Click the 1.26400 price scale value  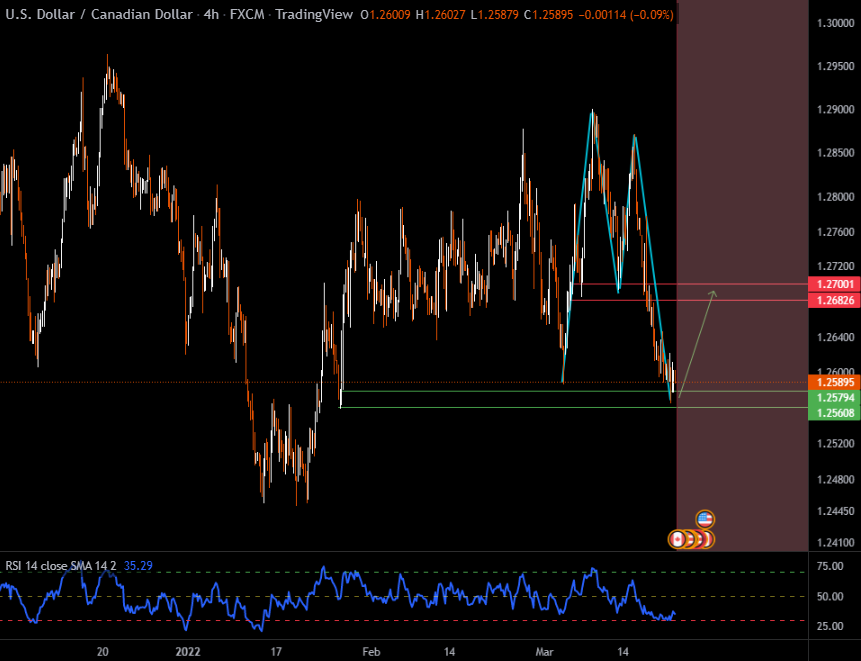(x=836, y=337)
